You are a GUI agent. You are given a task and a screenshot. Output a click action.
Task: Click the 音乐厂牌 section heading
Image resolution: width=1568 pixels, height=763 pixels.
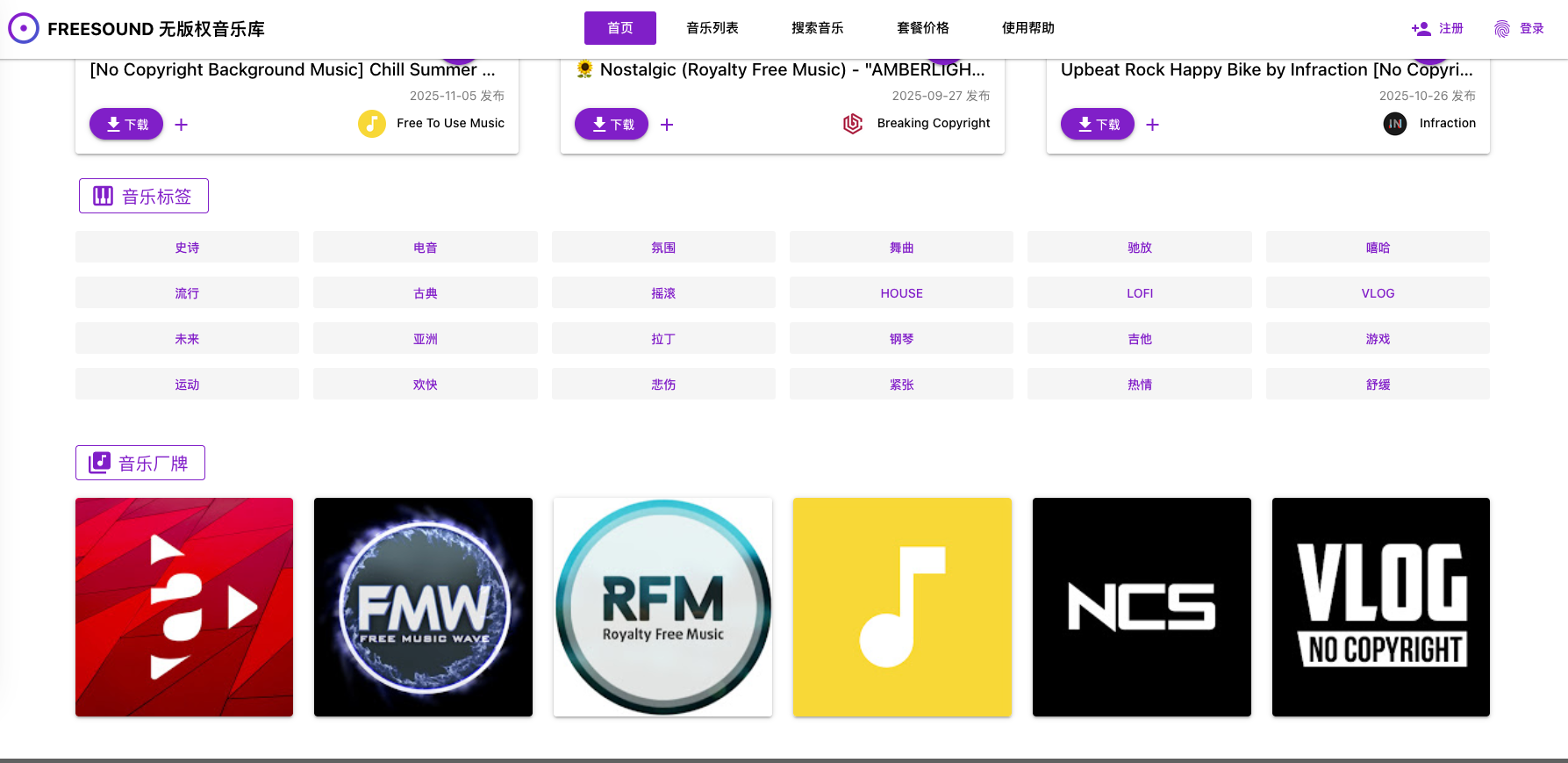pyautogui.click(x=140, y=463)
